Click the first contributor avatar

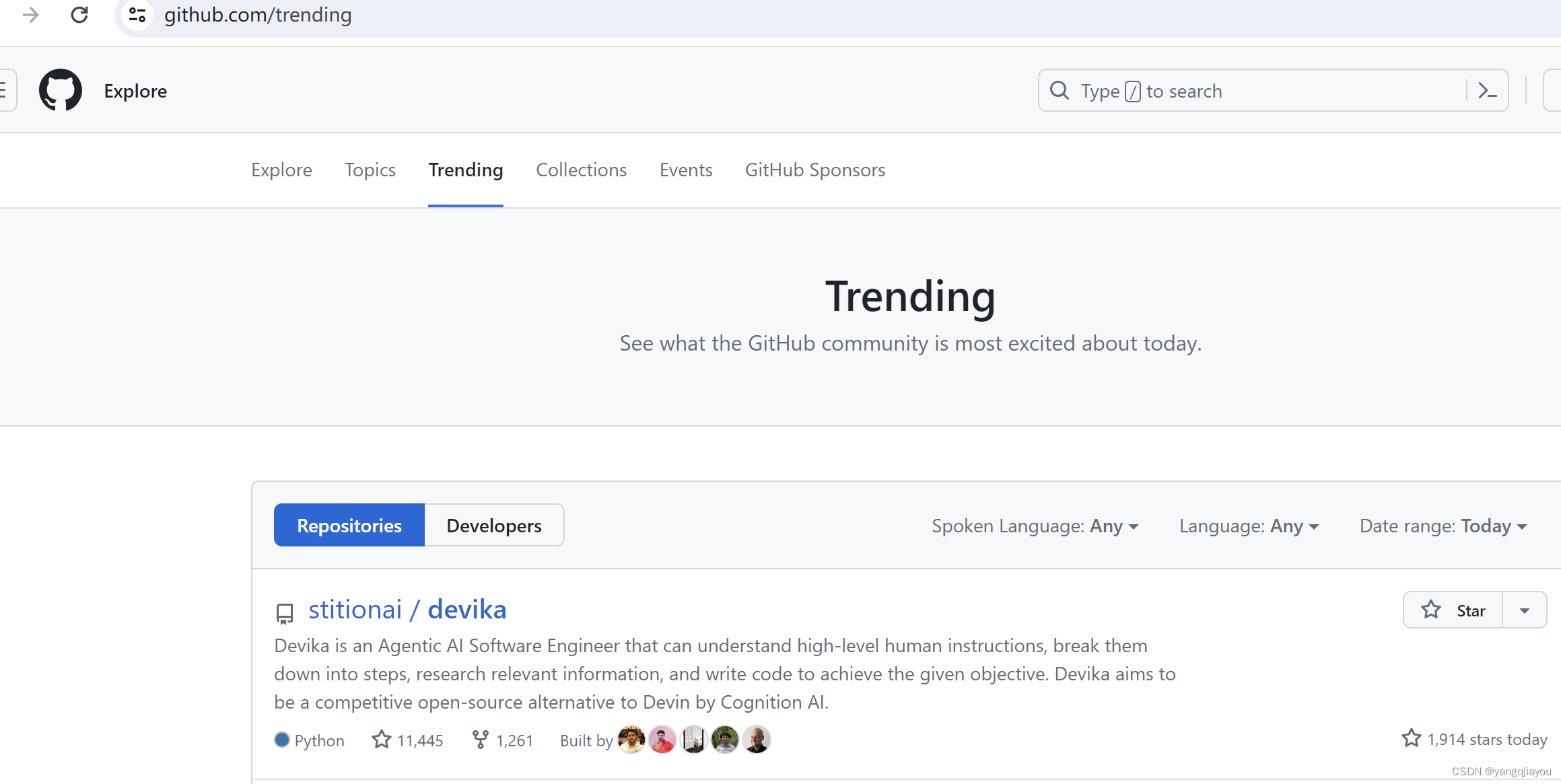[x=631, y=740]
